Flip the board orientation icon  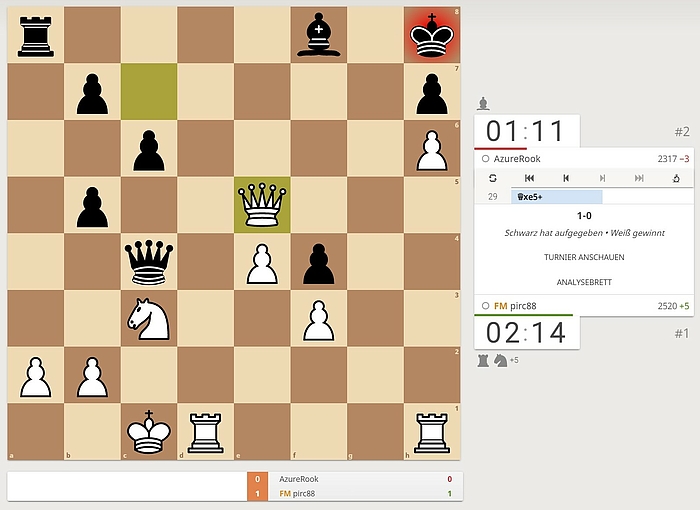(492, 178)
